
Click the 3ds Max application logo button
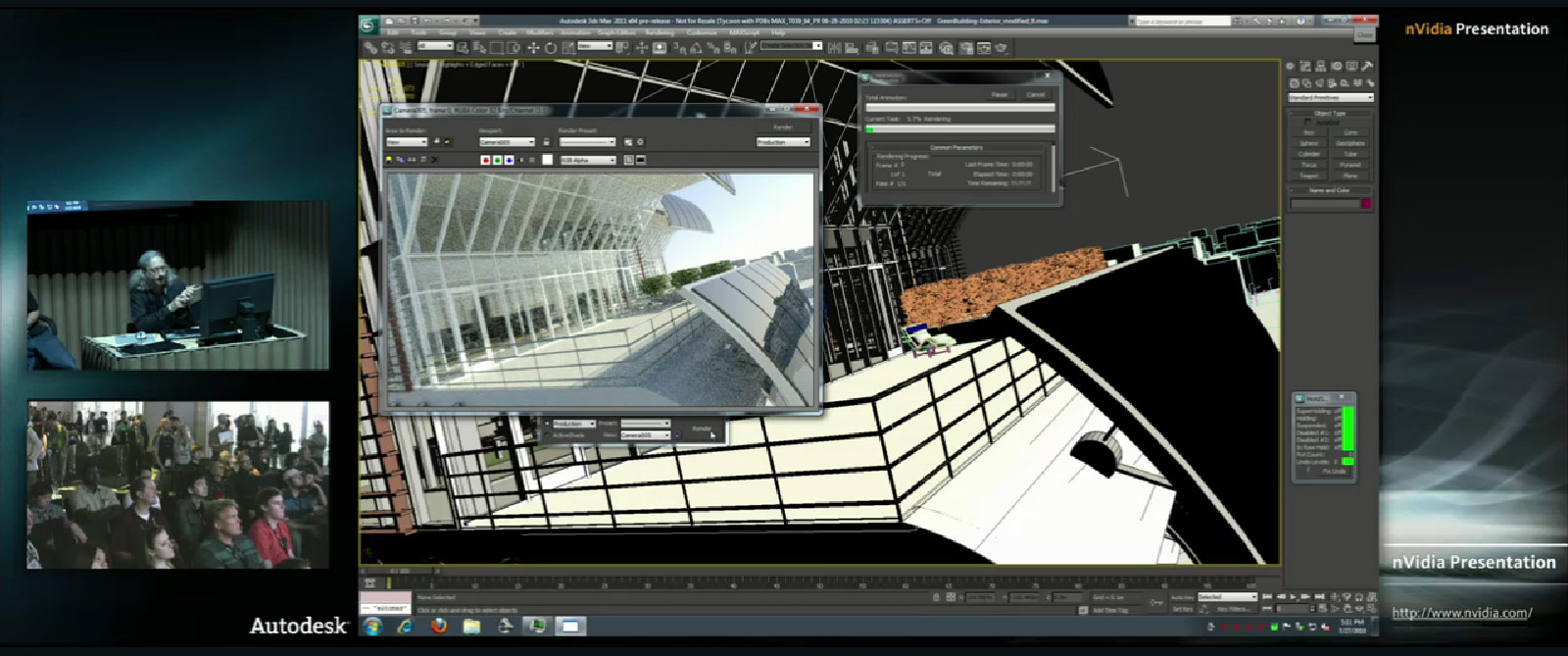pyautogui.click(x=369, y=25)
